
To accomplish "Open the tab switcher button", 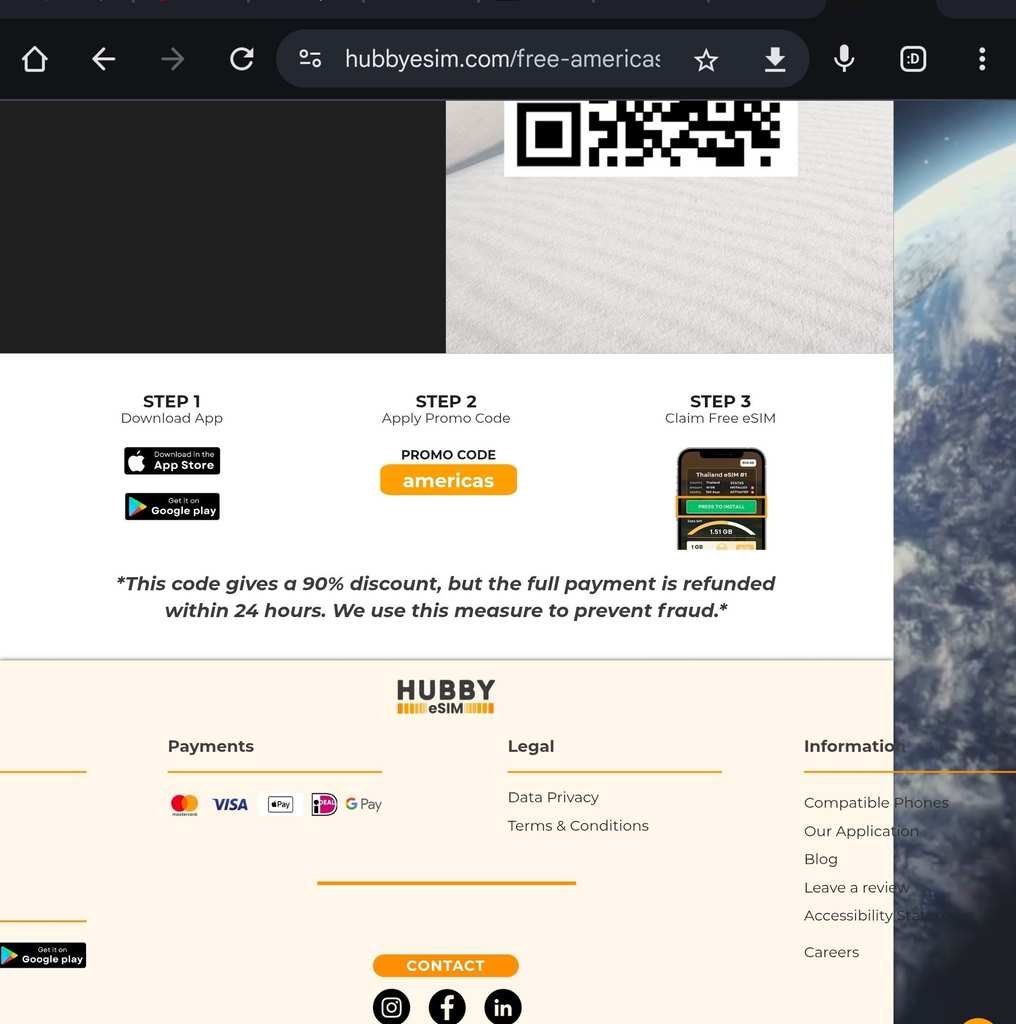I will (913, 59).
